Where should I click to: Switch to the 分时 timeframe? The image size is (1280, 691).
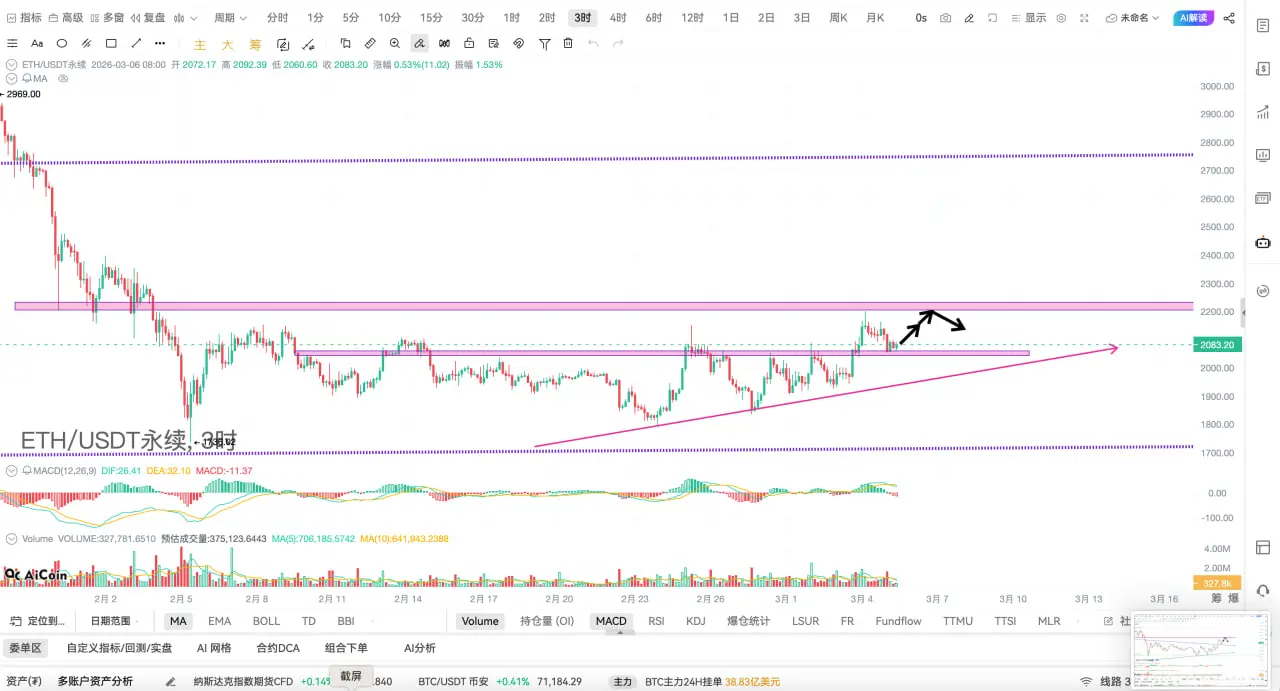pos(277,18)
